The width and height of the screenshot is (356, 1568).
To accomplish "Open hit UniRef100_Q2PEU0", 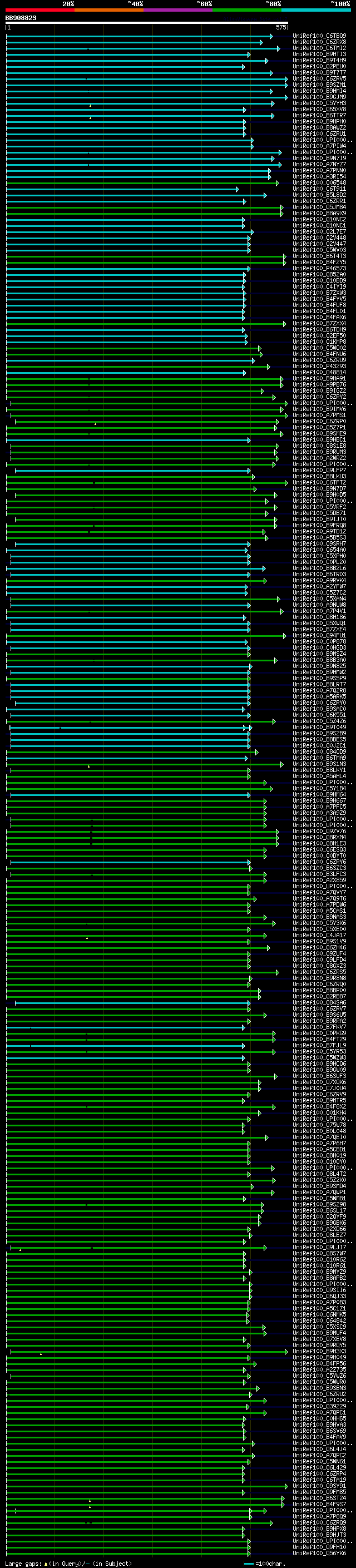I will 319,67.
